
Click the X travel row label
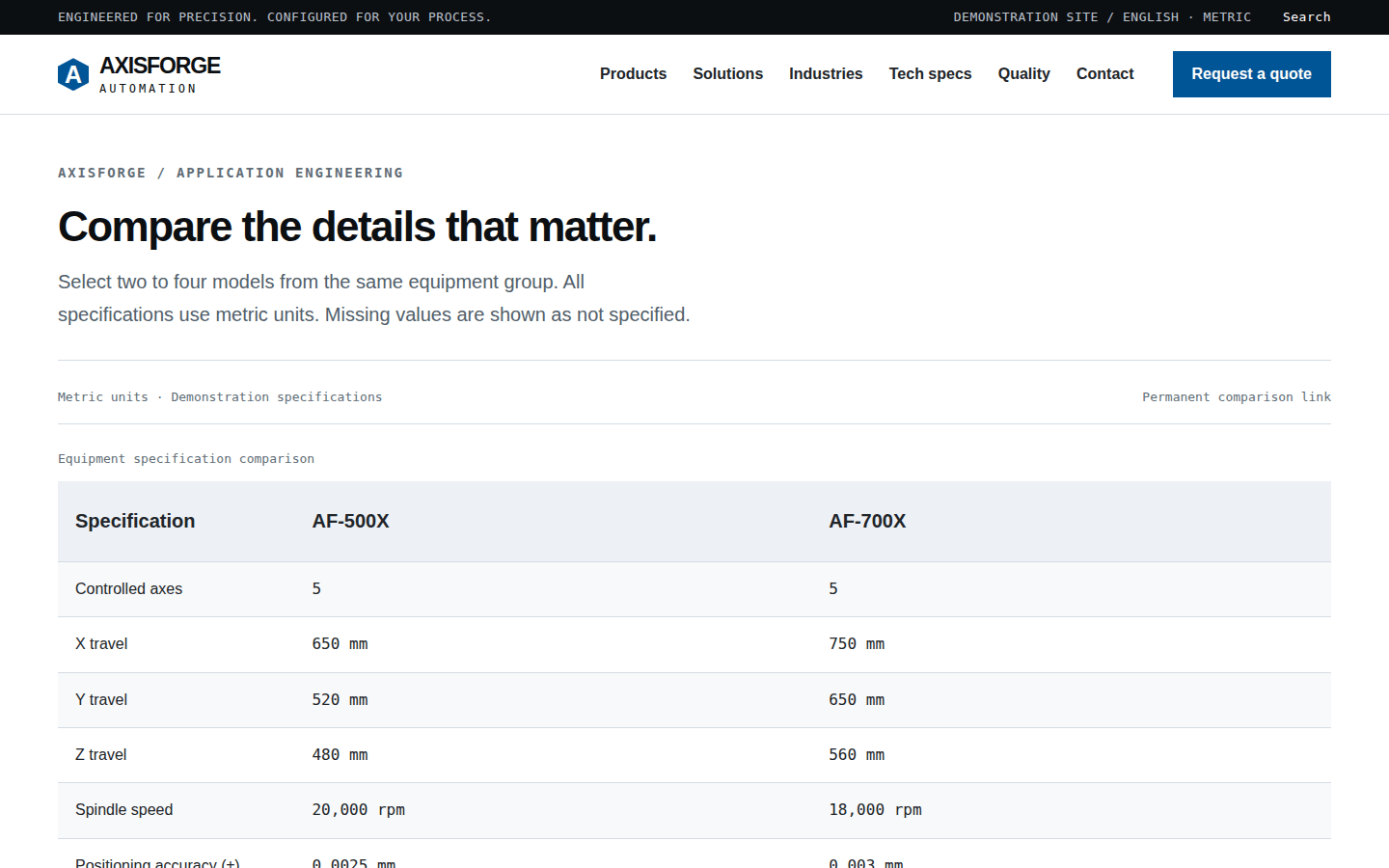click(x=101, y=644)
